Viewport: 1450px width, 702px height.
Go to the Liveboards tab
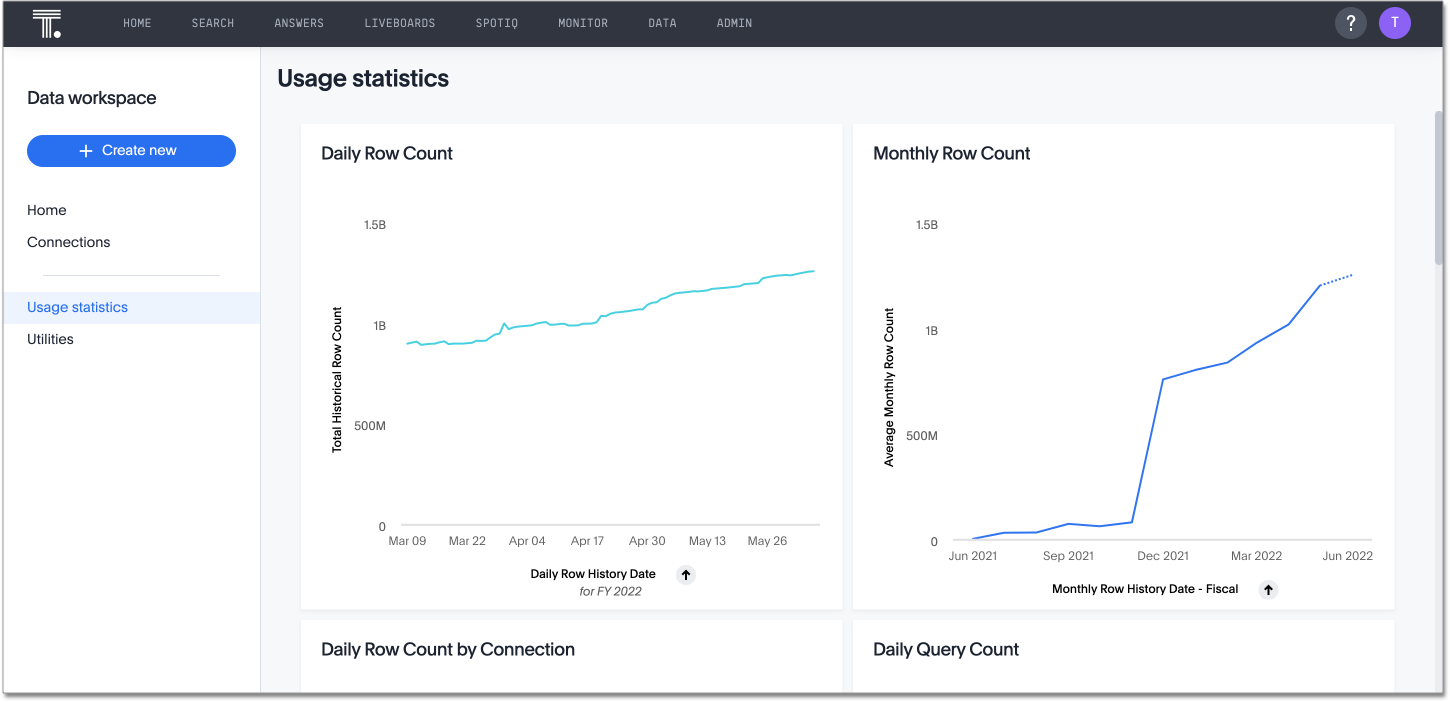click(400, 22)
